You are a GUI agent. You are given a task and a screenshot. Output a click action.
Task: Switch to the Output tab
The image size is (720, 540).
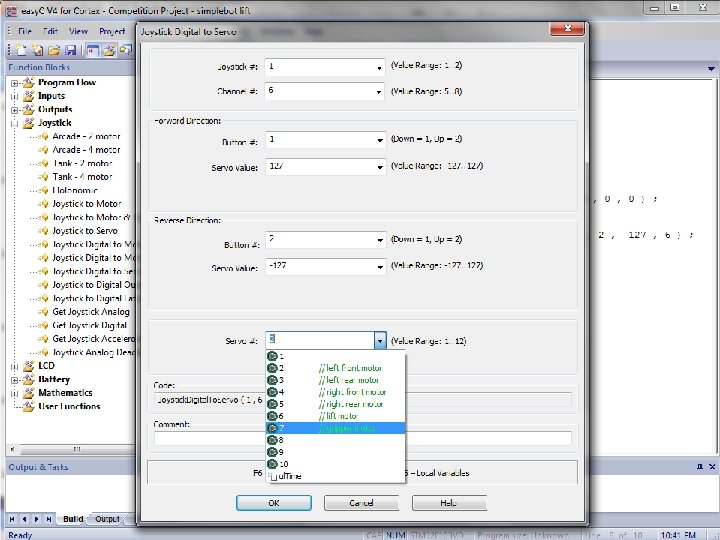(x=107, y=519)
